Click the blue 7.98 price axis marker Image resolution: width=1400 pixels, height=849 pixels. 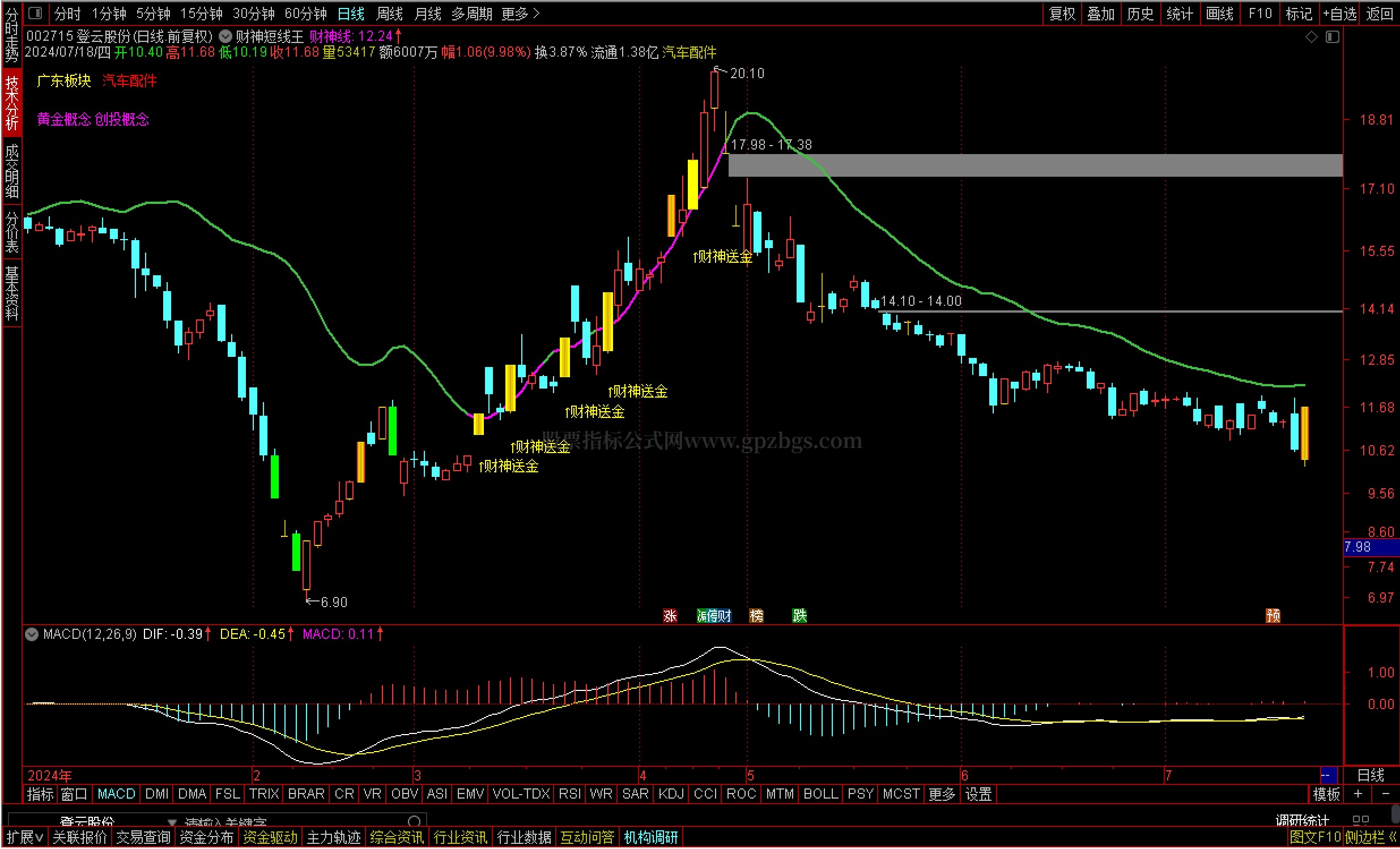(x=1371, y=548)
